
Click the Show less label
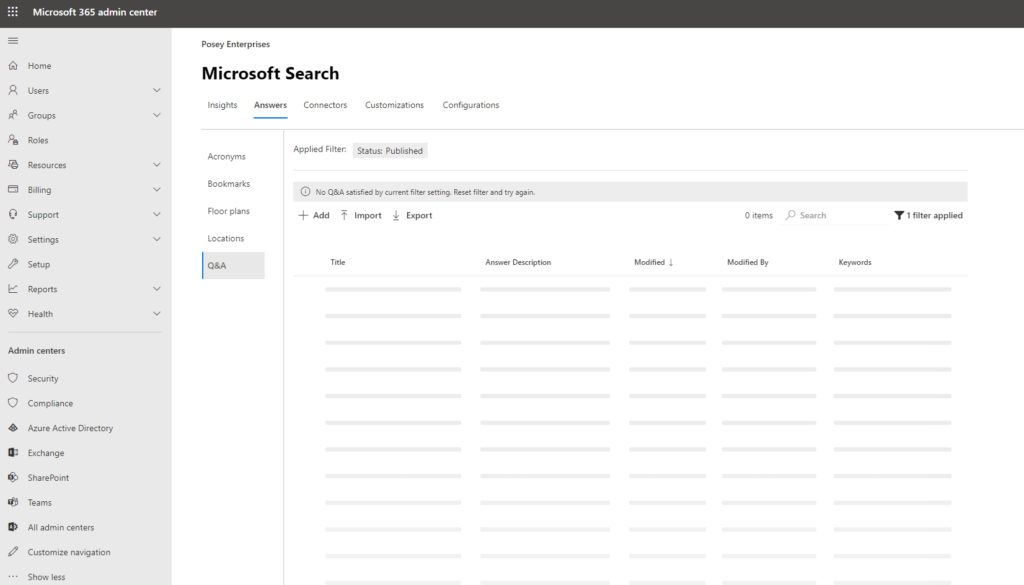(46, 577)
